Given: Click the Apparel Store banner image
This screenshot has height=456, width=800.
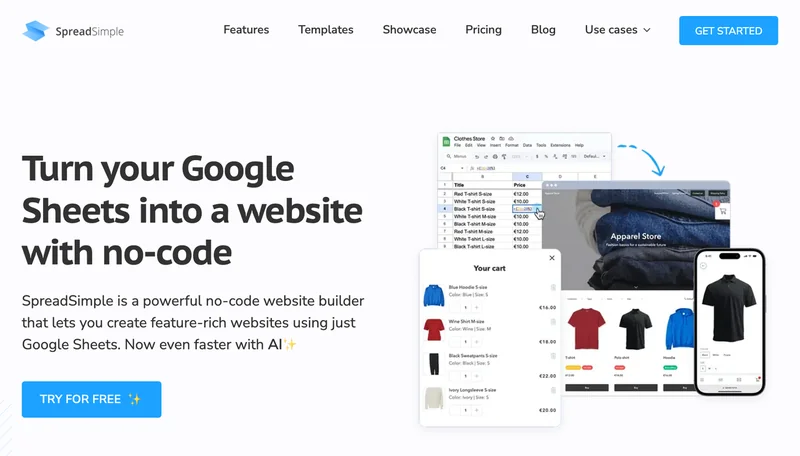Looking at the screenshot, I should click(x=636, y=237).
